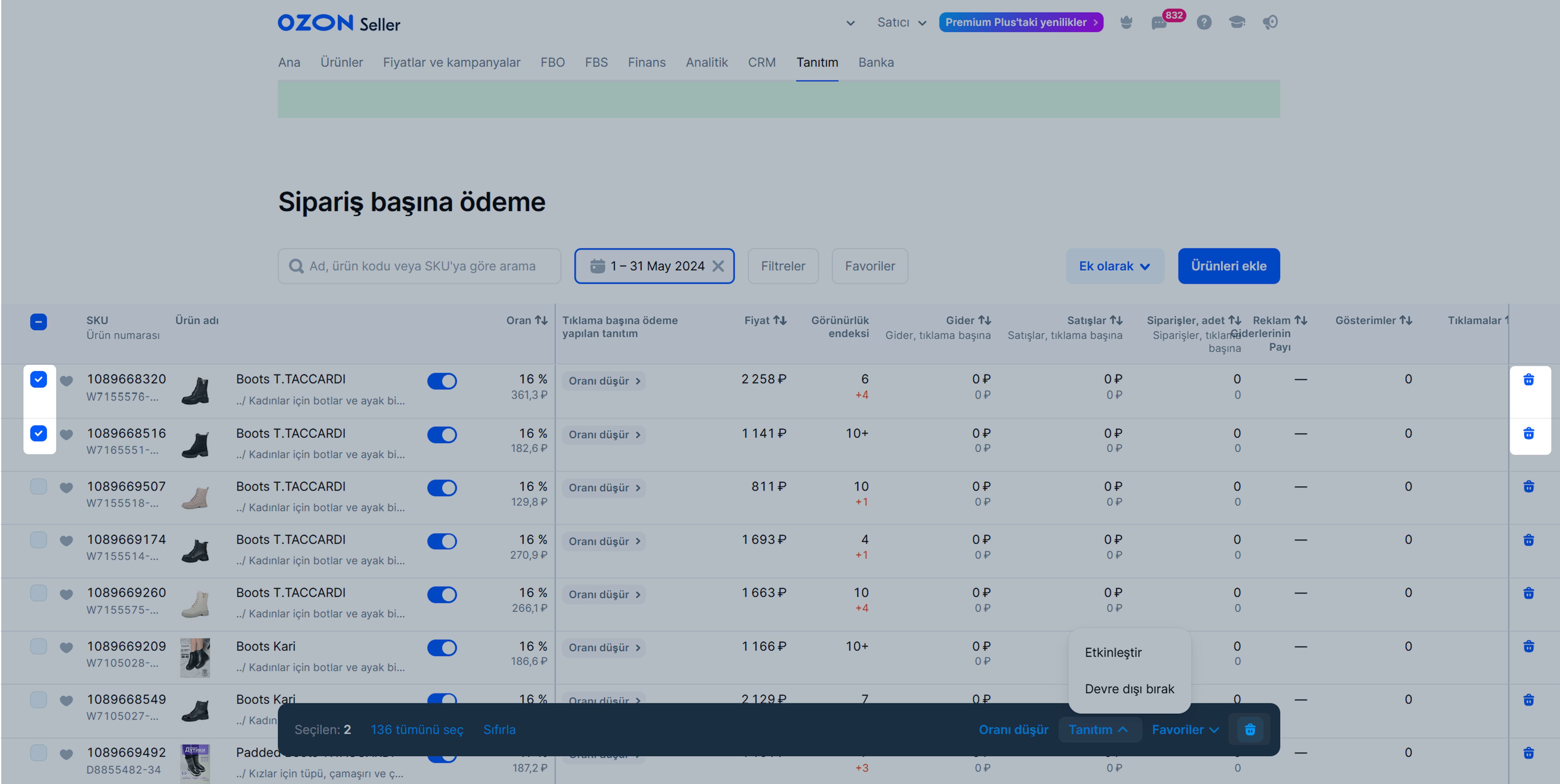Open the graduation cap learning icon
The height and width of the screenshot is (784, 1560).
(x=1237, y=23)
